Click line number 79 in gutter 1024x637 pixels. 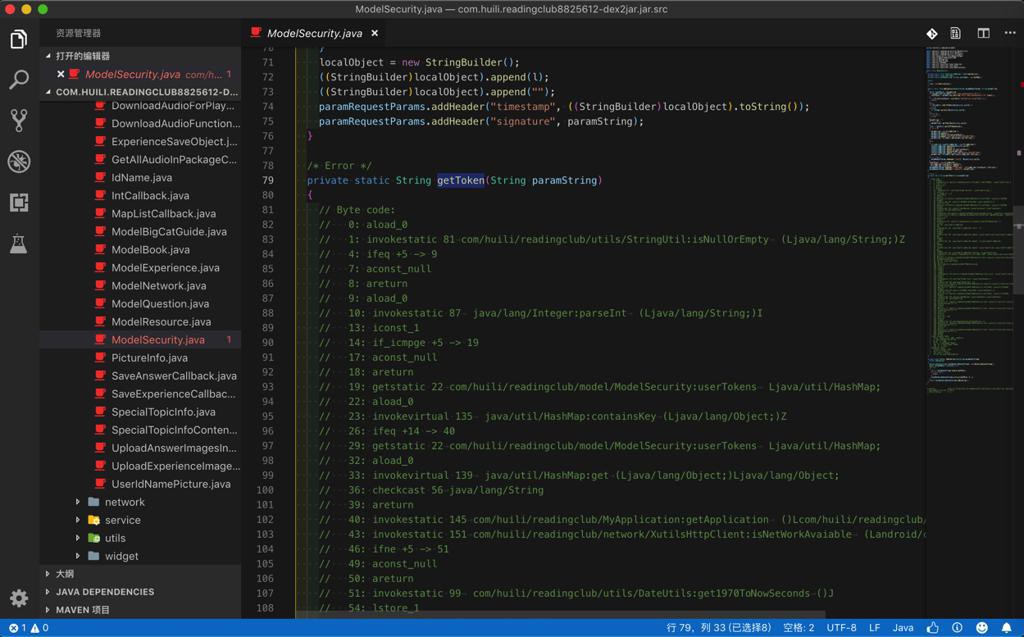[x=268, y=180]
